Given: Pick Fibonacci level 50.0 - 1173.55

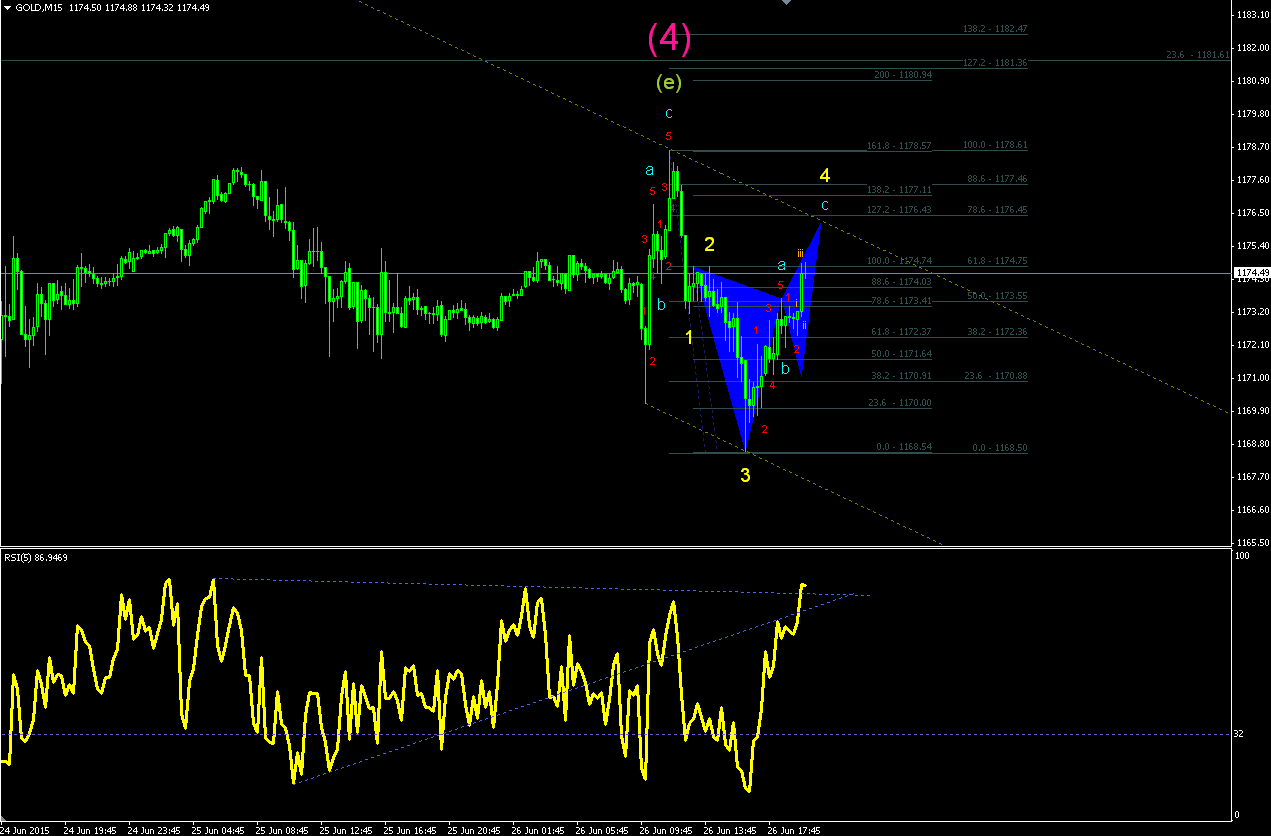Looking at the screenshot, I should tap(997, 296).
